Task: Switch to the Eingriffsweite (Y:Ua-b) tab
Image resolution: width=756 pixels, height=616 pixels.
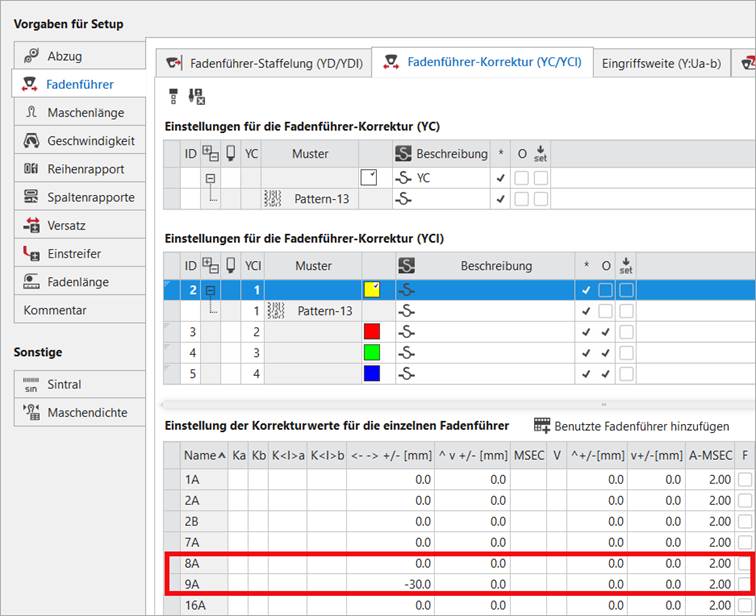Action: tap(660, 63)
